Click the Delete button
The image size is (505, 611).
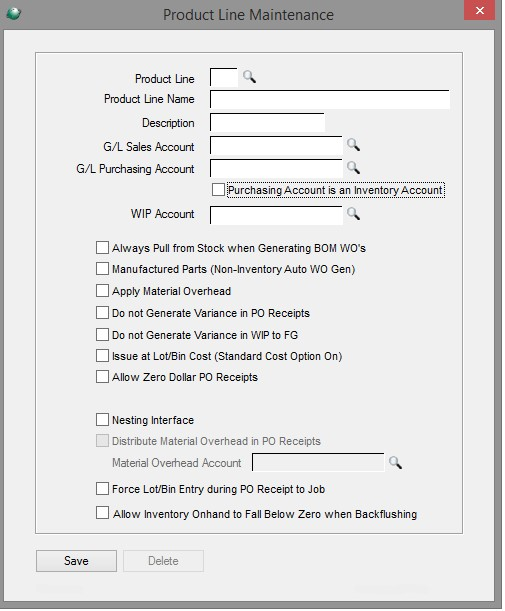coord(163,561)
